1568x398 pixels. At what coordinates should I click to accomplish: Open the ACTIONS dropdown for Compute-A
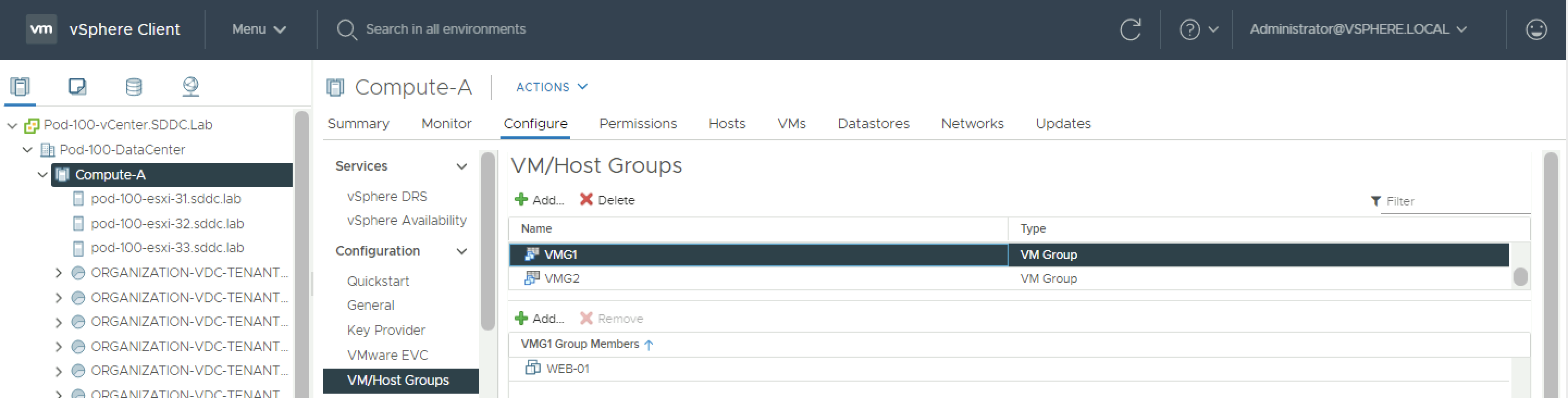click(551, 87)
